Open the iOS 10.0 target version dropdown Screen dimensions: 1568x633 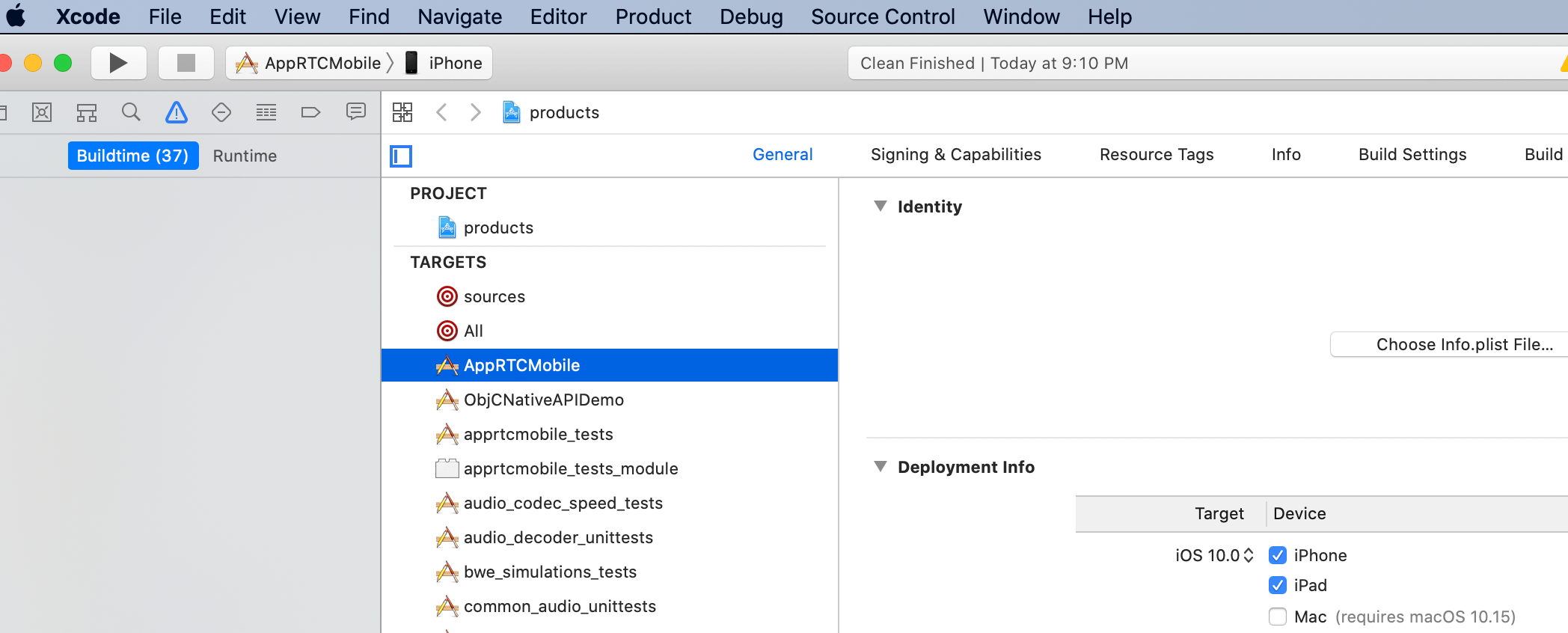click(1214, 555)
